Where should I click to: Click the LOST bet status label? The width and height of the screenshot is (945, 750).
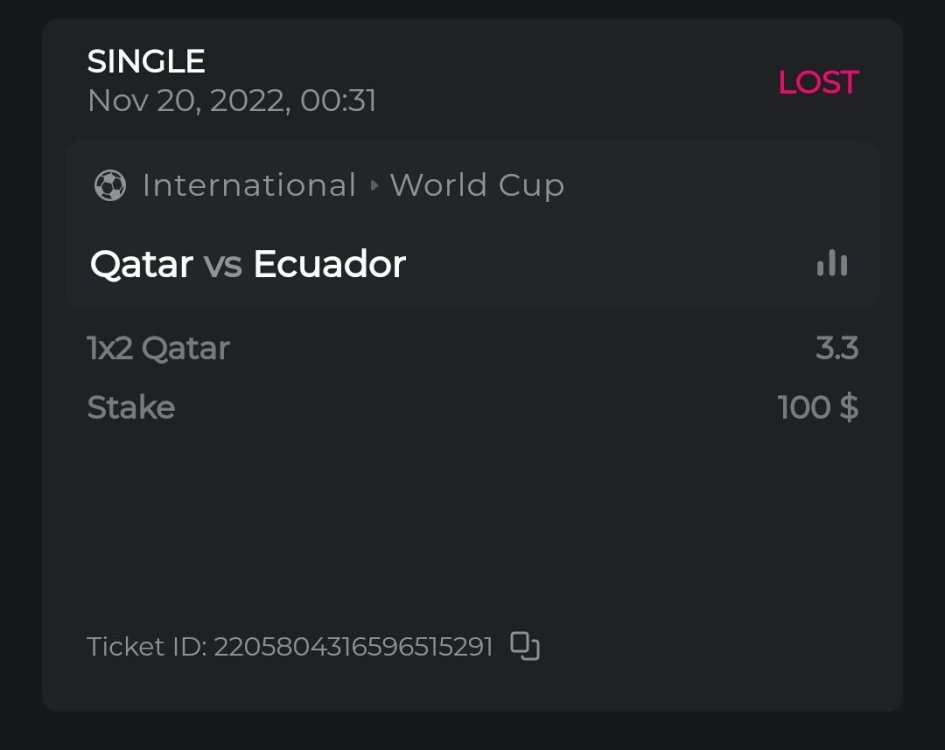[x=818, y=82]
